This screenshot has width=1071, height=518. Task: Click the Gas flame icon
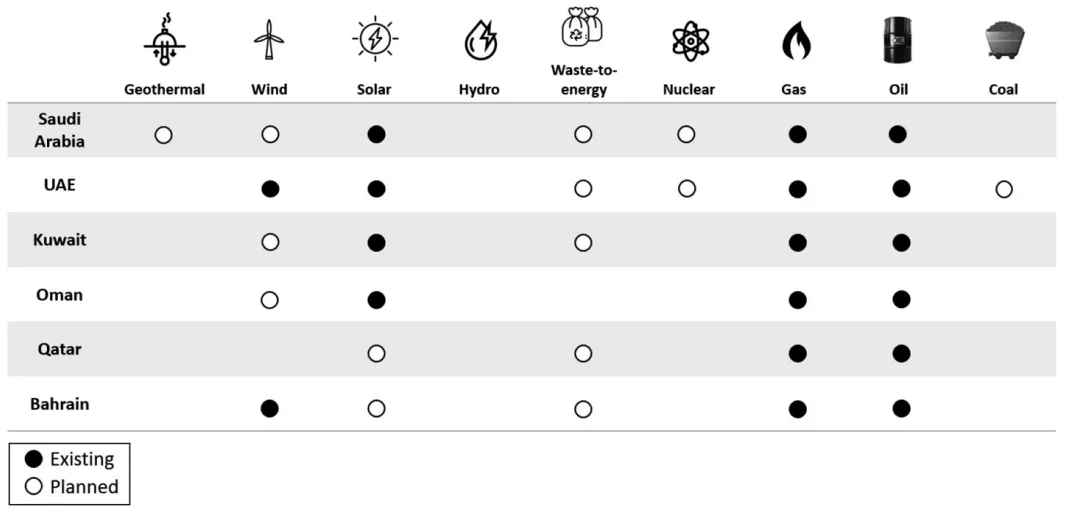[795, 43]
